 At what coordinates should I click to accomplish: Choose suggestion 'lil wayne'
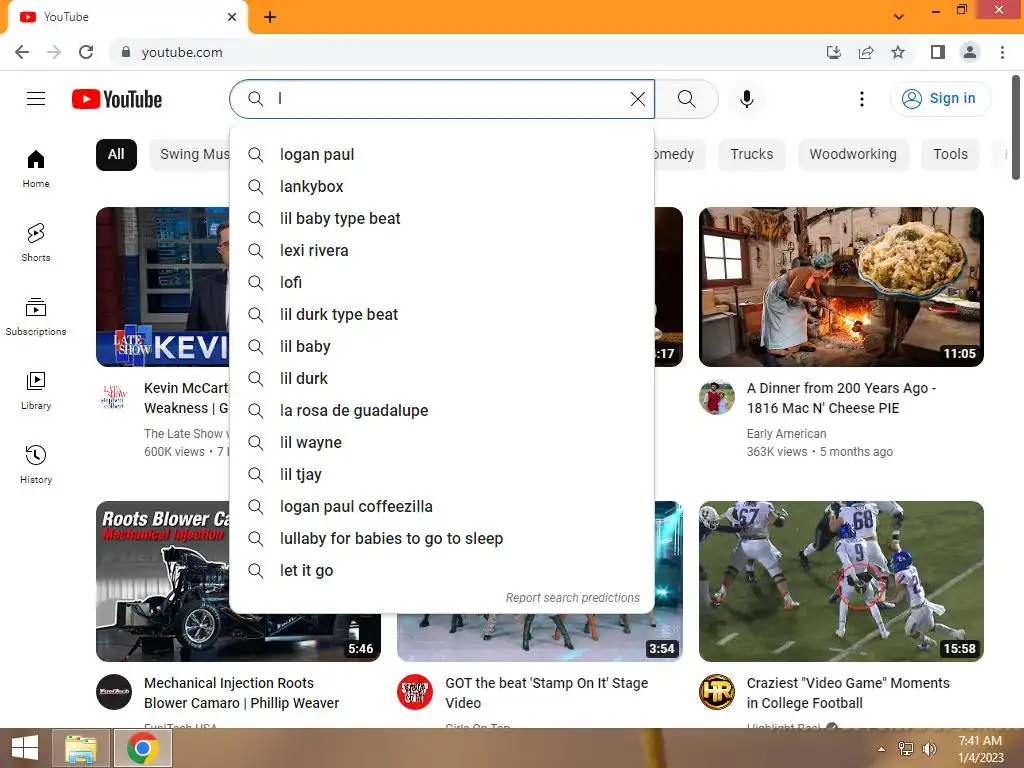click(x=442, y=443)
